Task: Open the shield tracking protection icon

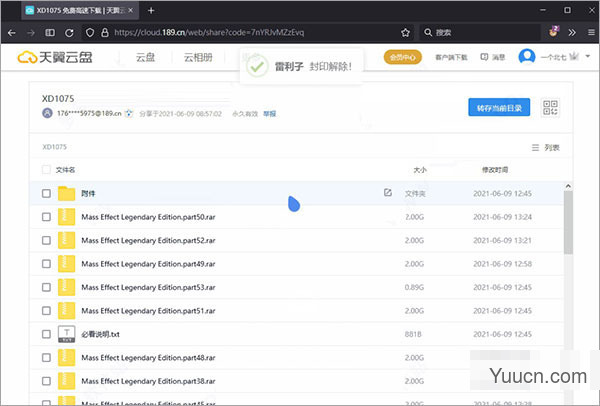Action: tap(90, 33)
